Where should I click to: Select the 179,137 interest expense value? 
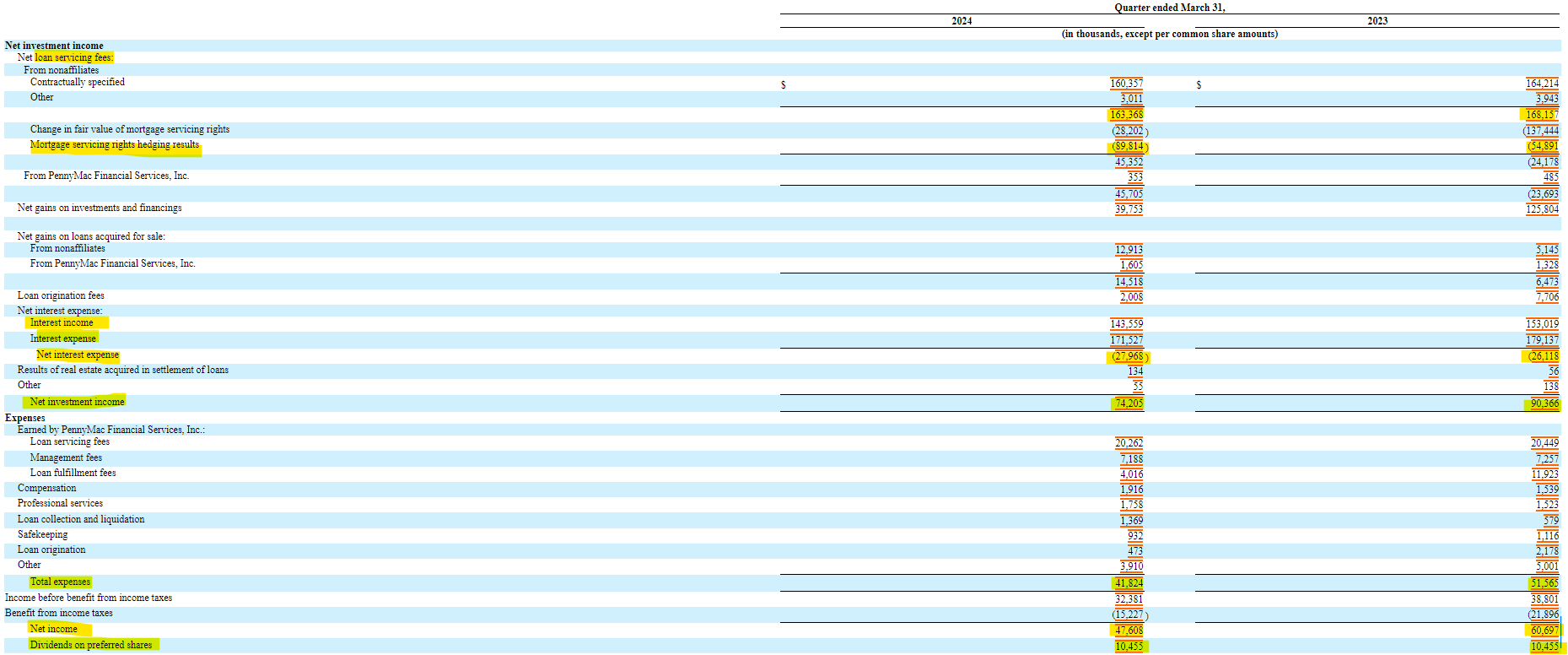point(1542,340)
